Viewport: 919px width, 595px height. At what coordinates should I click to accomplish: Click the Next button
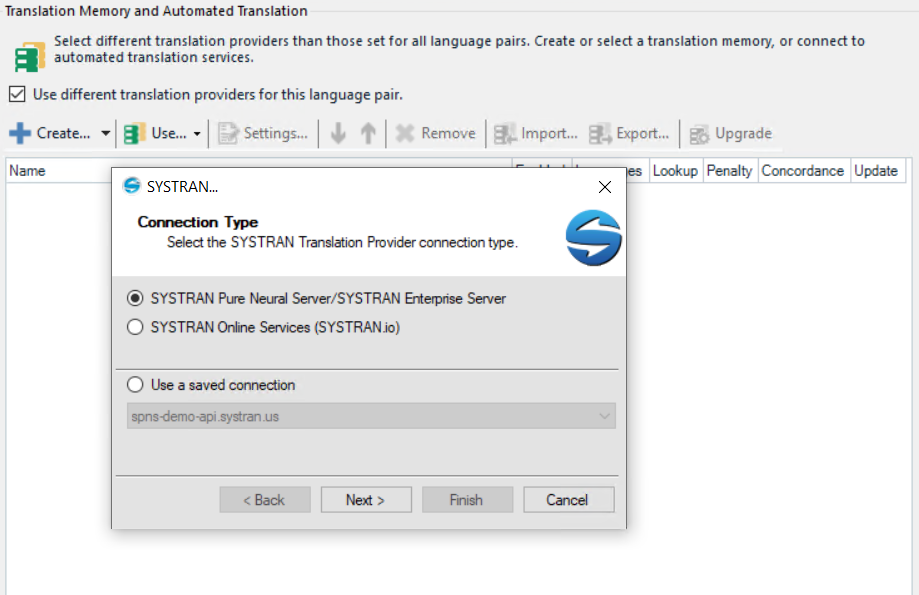point(366,500)
